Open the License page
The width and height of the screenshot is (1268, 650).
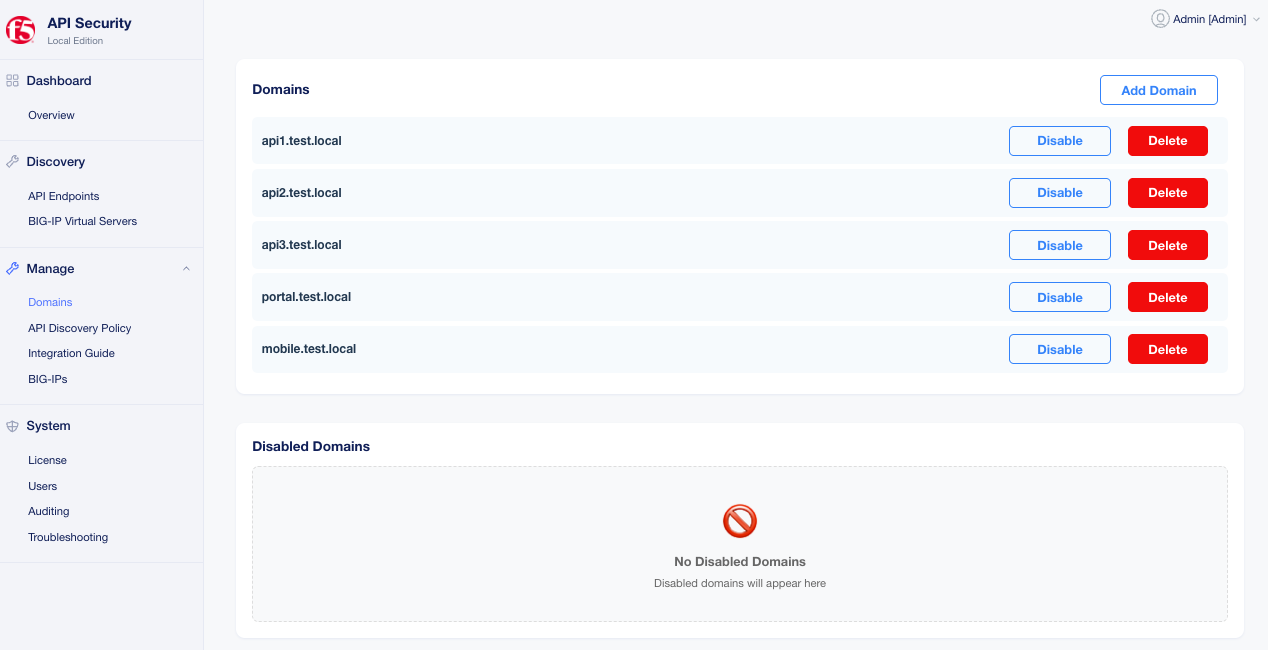[x=47, y=461]
